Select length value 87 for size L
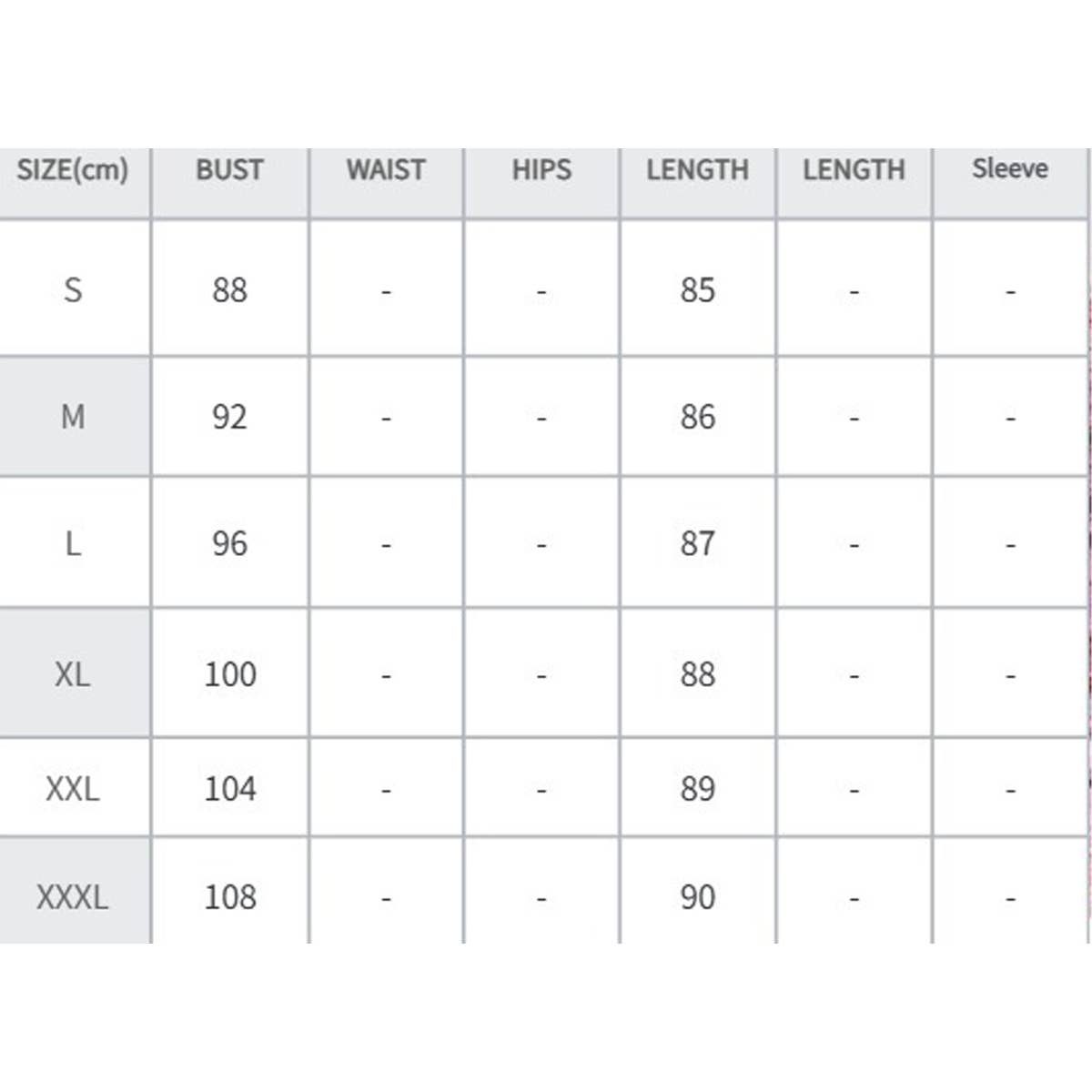Screen dimensions: 1092x1092 tap(698, 543)
